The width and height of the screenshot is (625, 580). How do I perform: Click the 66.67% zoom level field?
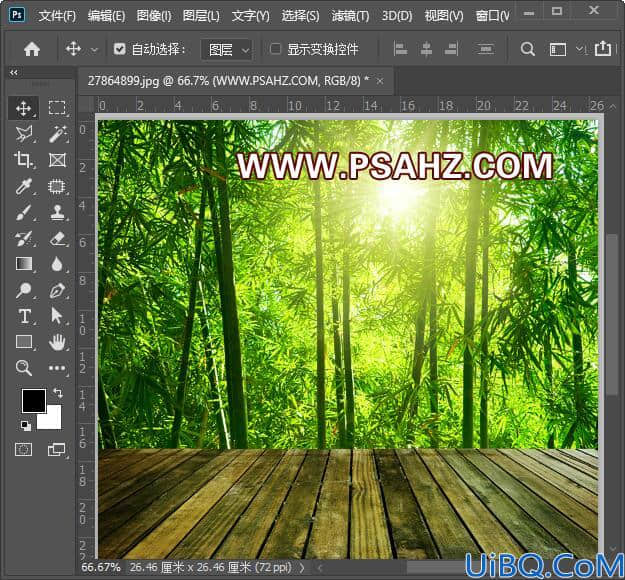(101, 567)
